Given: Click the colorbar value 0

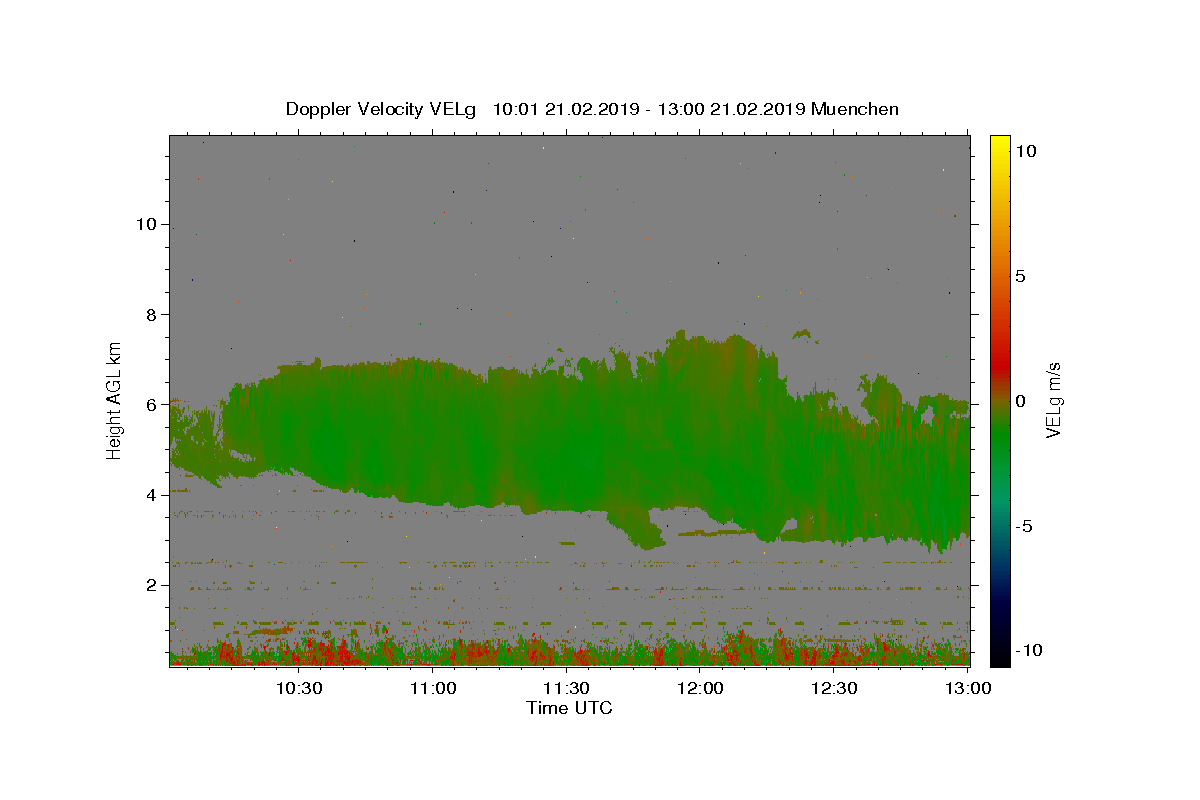Looking at the screenshot, I should coord(1021,401).
